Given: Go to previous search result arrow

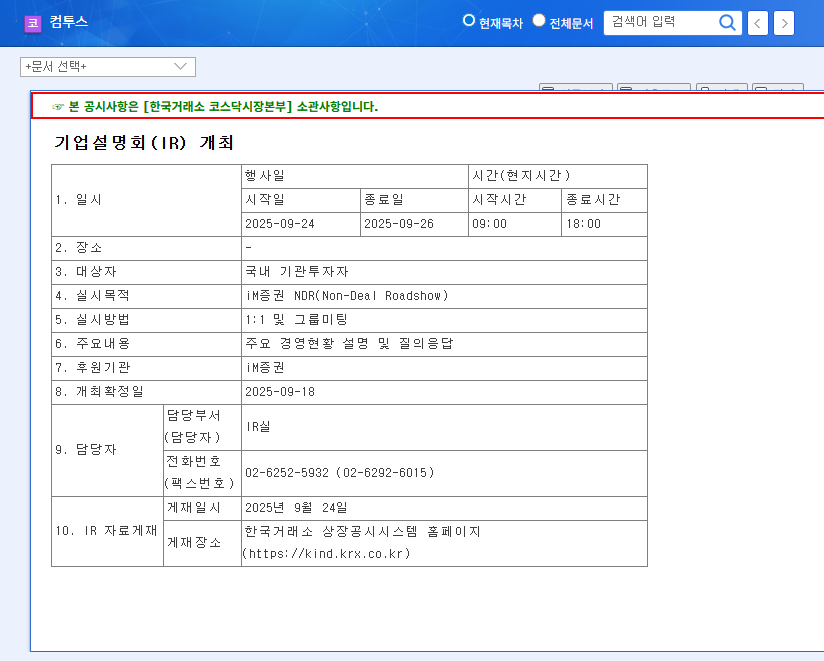Looking at the screenshot, I should (x=757, y=23).
